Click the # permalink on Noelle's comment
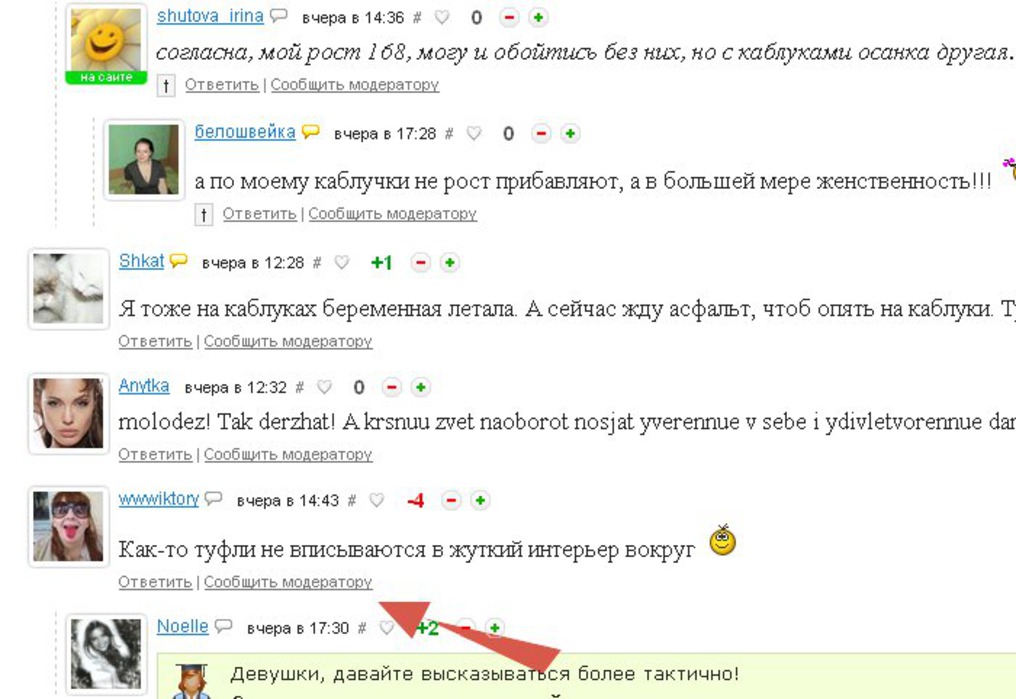1016x699 pixels. 362,628
